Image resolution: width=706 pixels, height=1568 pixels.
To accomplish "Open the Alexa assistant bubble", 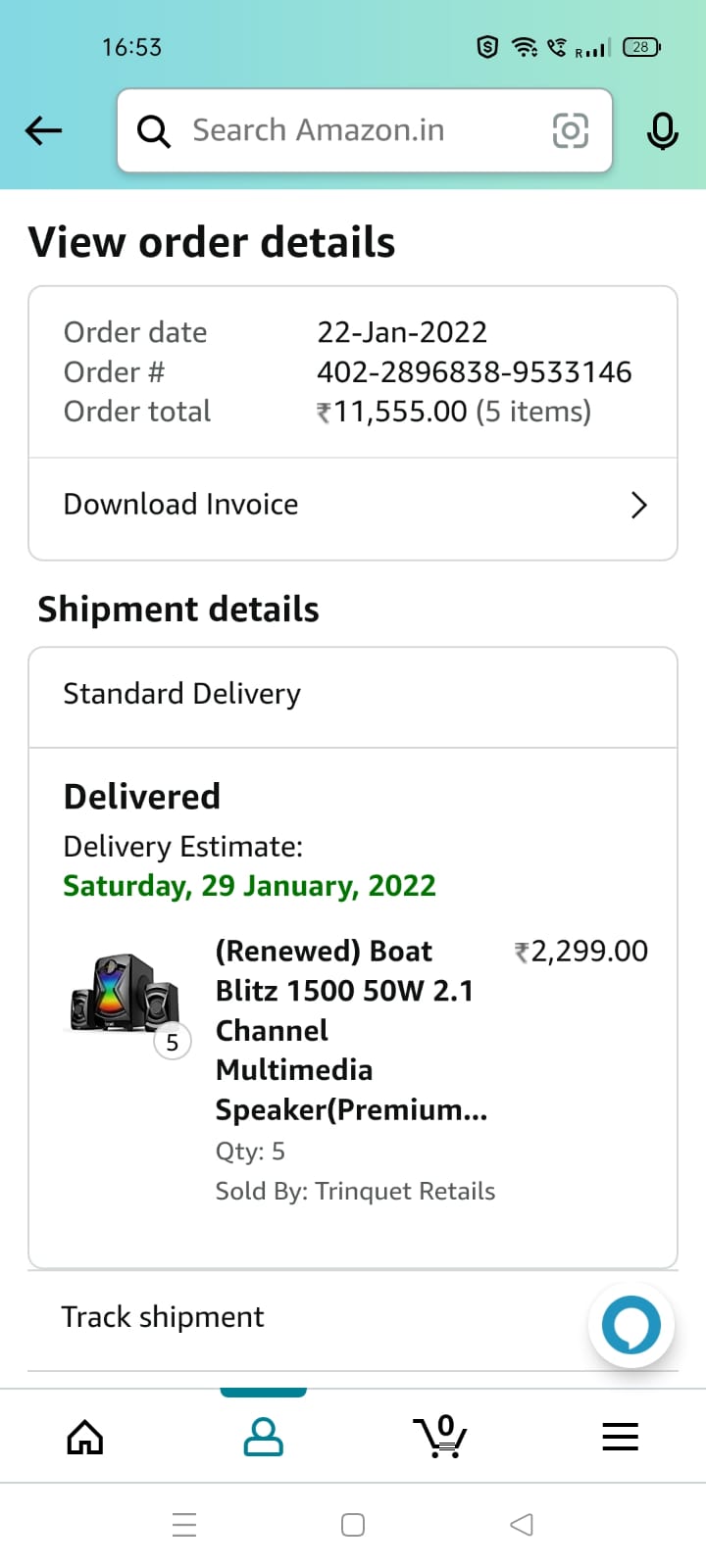I will 630,1325.
